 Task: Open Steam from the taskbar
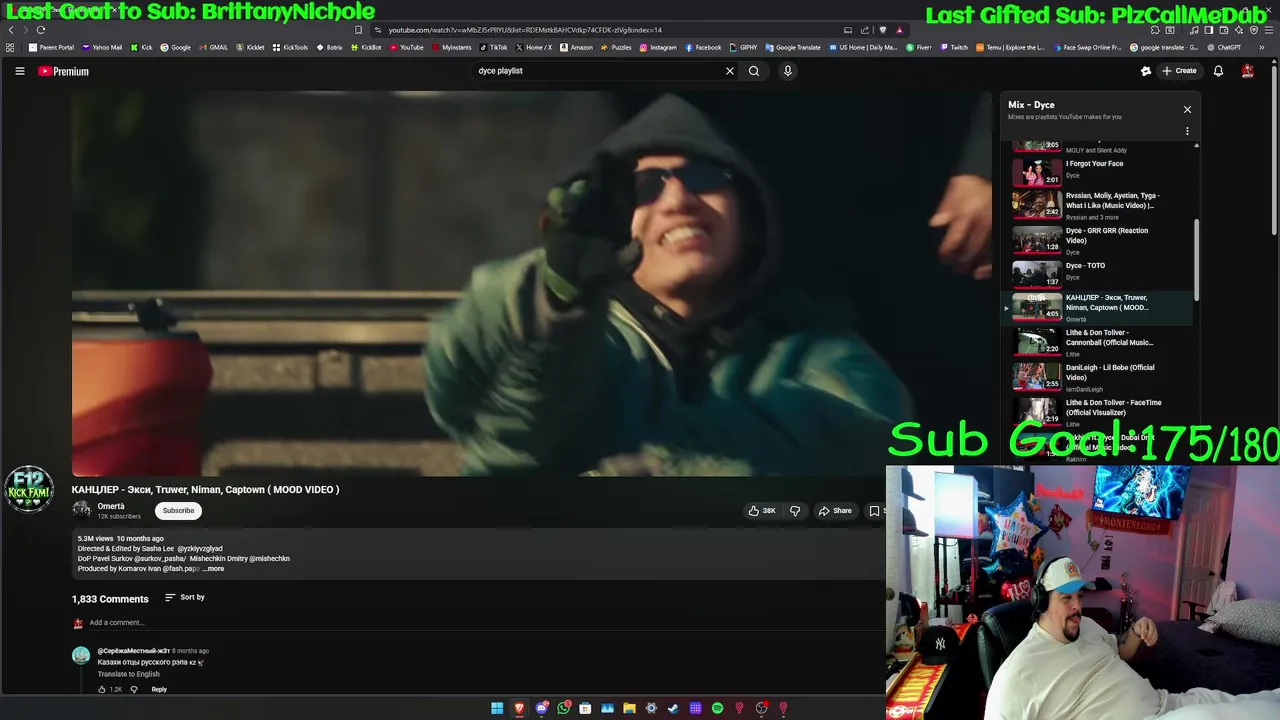click(x=673, y=708)
